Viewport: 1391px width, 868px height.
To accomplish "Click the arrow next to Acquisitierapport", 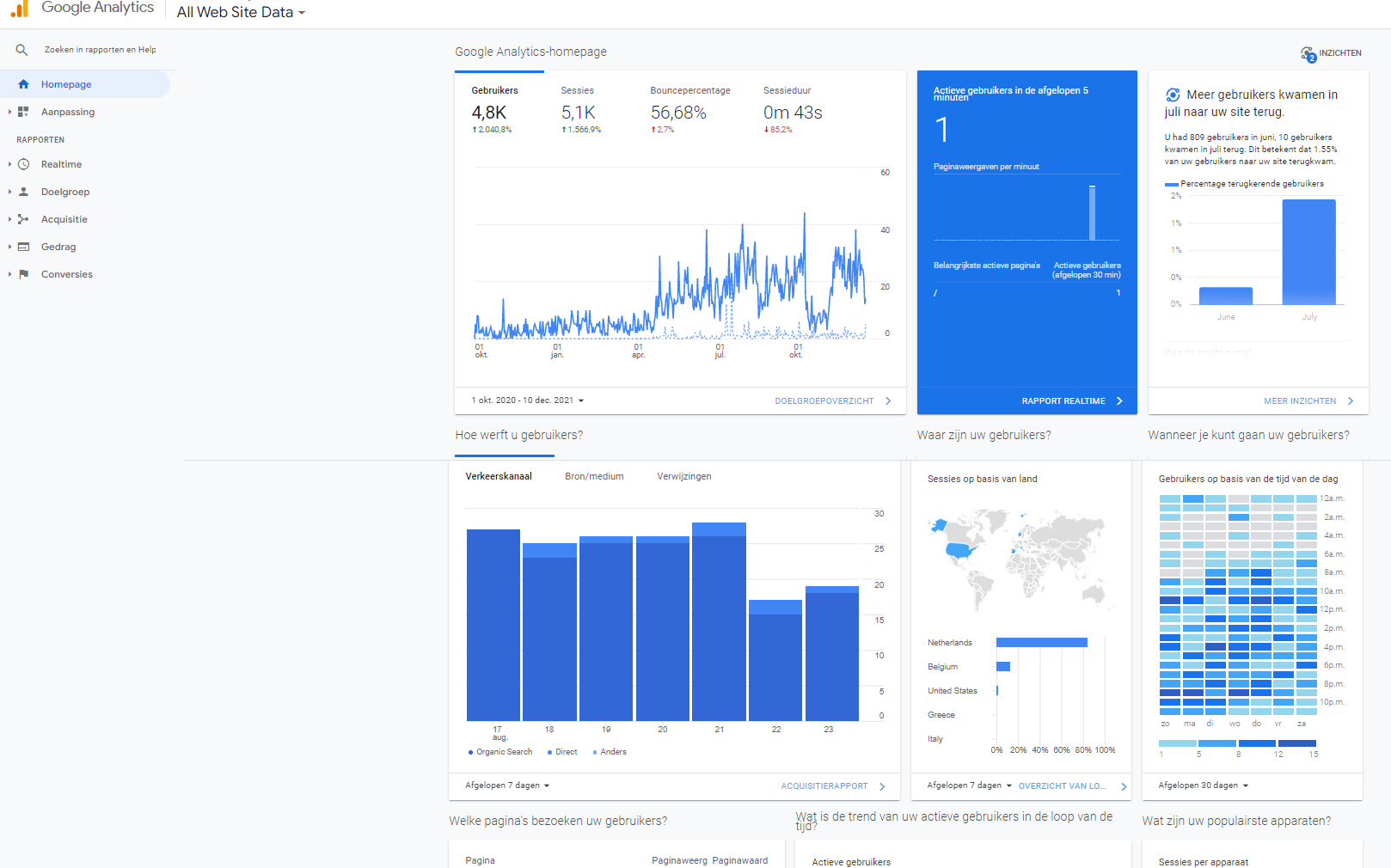I will click(882, 785).
